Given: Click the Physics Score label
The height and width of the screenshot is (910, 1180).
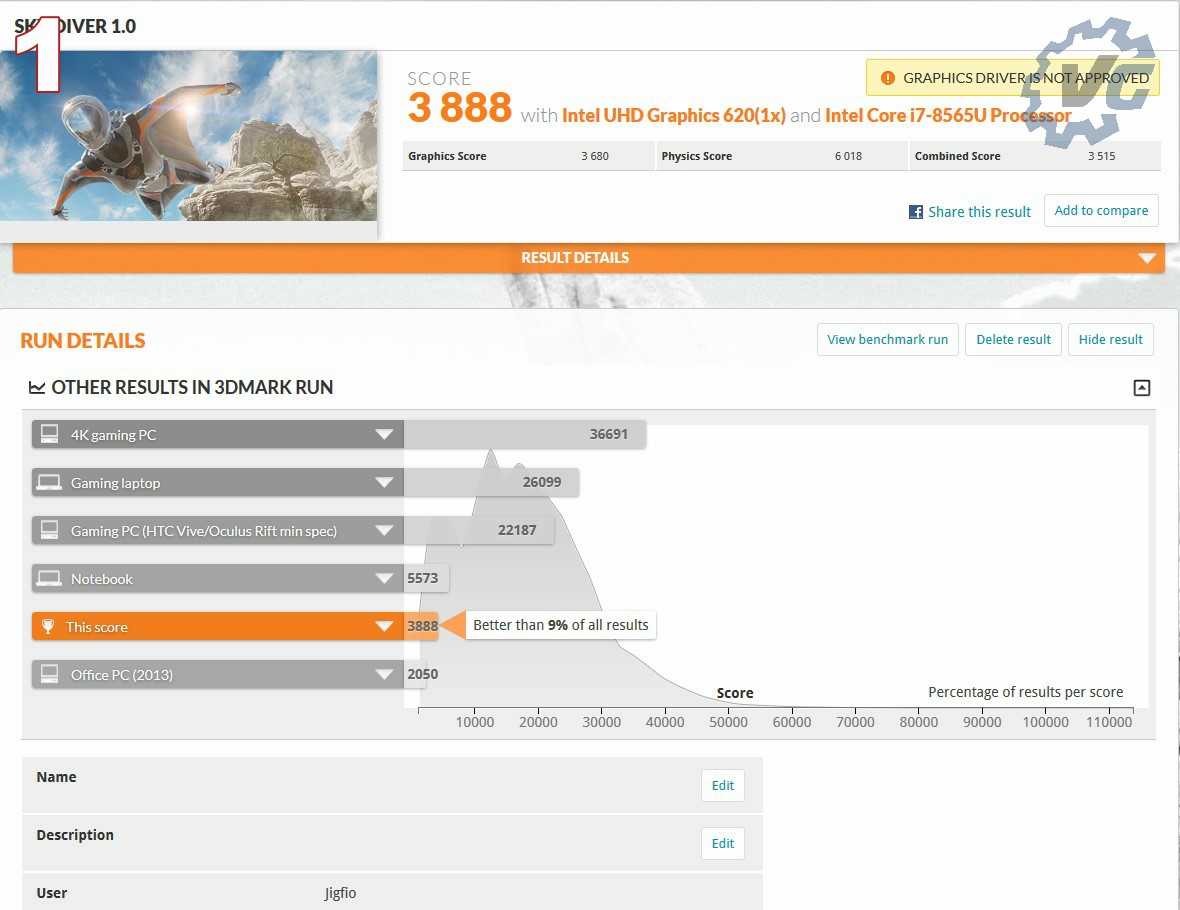Looking at the screenshot, I should coord(696,157).
